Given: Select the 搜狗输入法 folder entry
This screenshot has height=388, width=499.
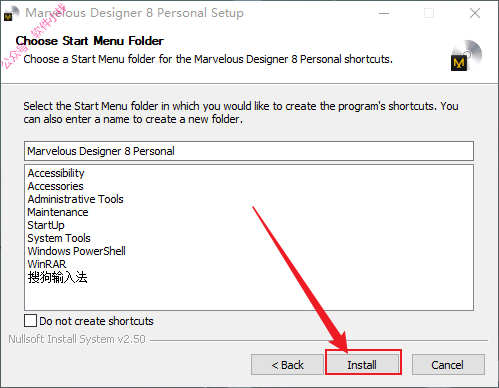Looking at the screenshot, I should pyautogui.click(x=57, y=277).
